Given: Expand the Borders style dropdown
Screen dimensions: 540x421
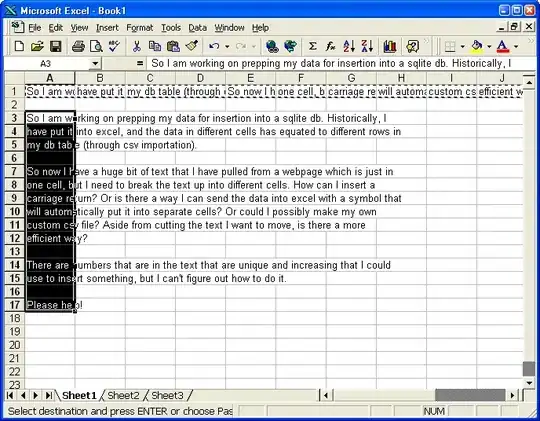Looking at the screenshot, I should [x=462, y=46].
